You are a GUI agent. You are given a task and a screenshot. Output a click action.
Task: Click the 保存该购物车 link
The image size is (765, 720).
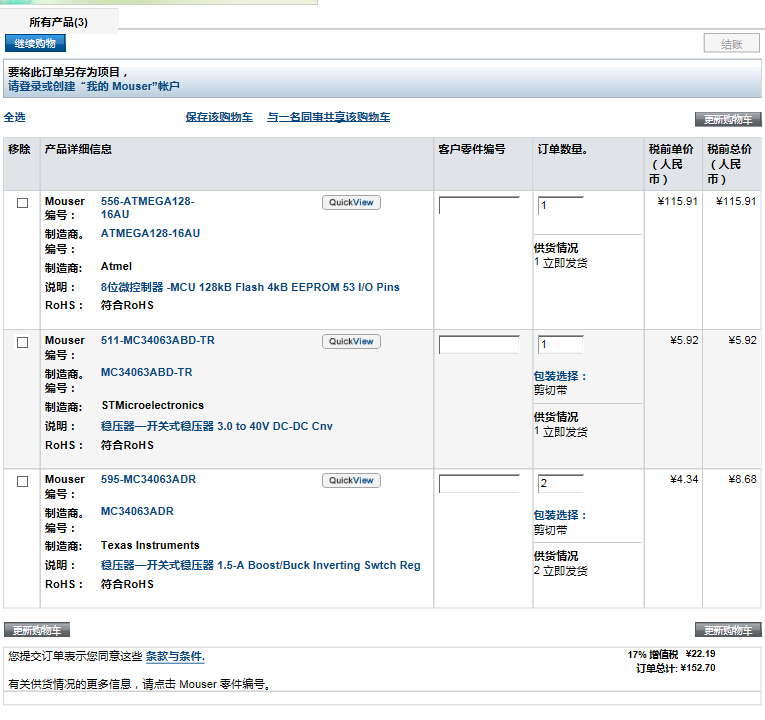click(x=219, y=117)
